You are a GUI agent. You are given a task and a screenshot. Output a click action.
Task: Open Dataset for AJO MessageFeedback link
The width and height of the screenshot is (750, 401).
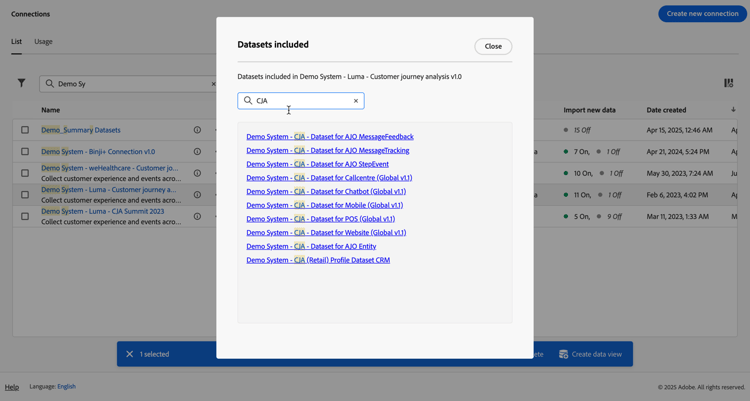tap(330, 137)
